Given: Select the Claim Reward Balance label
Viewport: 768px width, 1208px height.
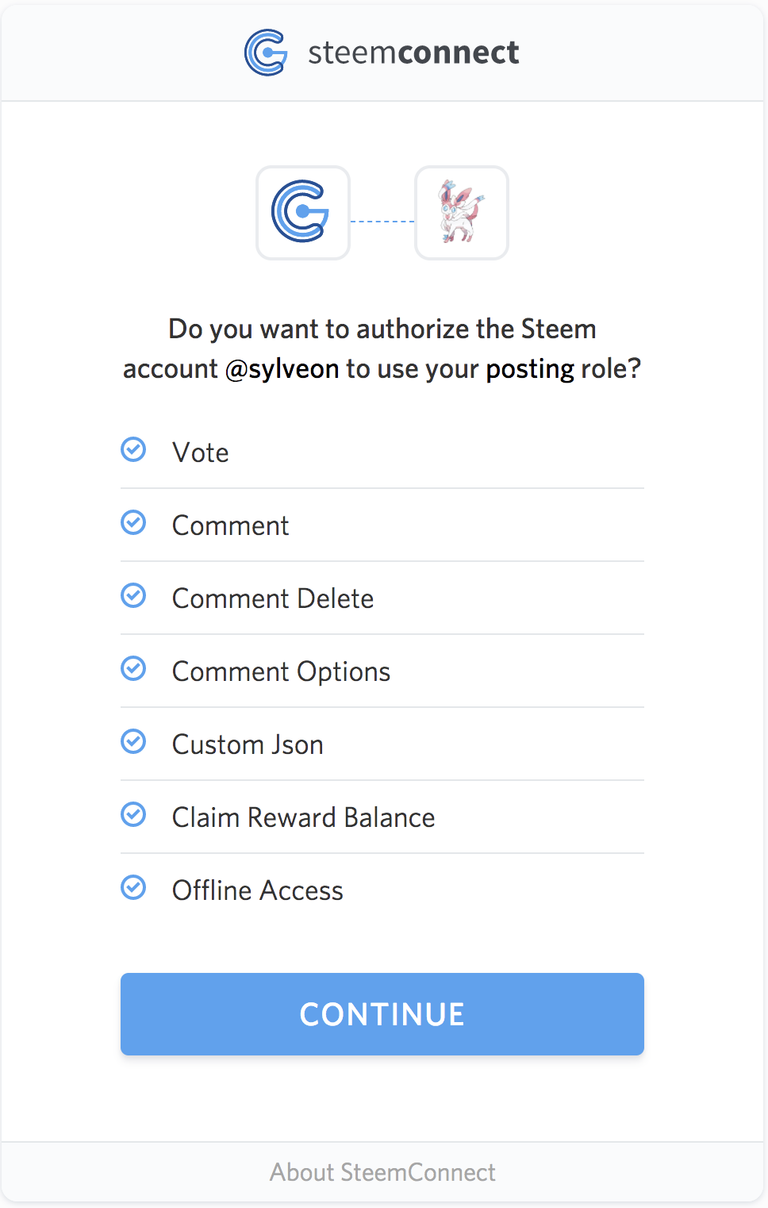Looking at the screenshot, I should pos(303,817).
